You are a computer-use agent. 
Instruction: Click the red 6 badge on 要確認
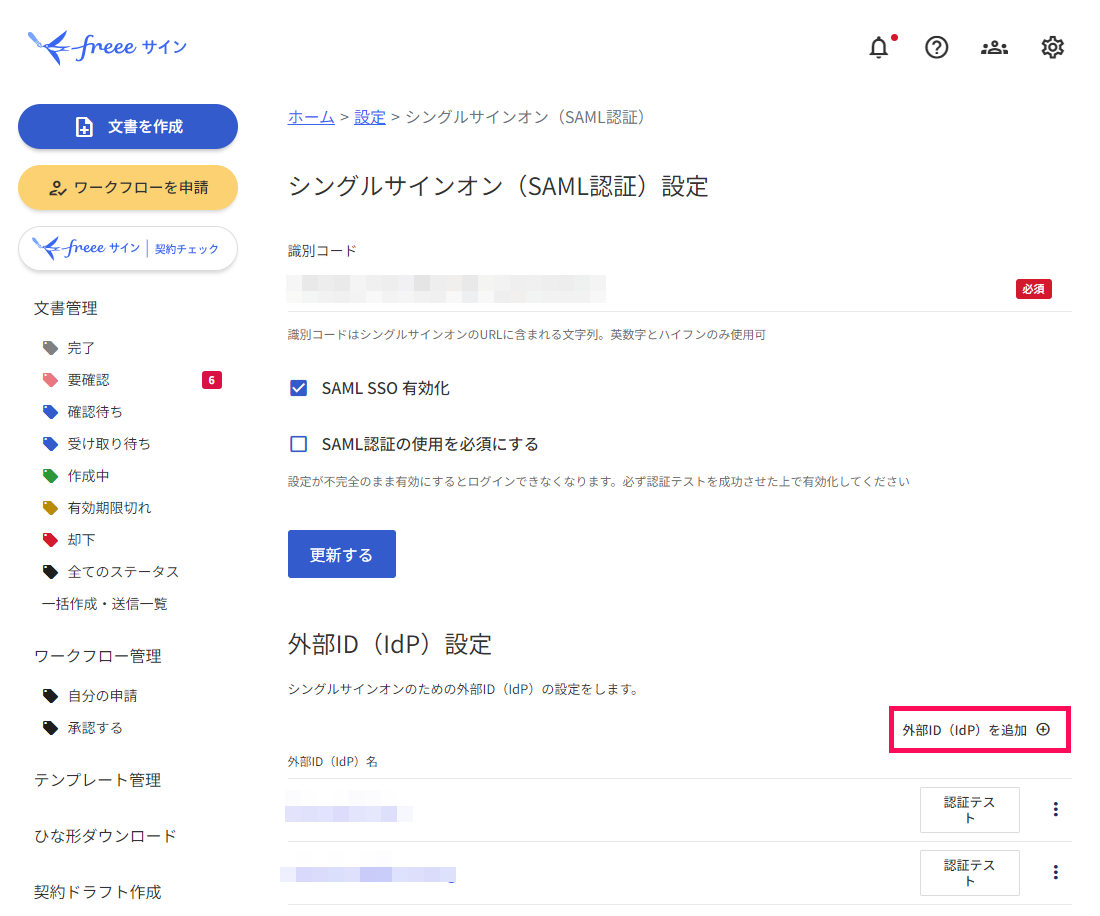click(x=212, y=380)
